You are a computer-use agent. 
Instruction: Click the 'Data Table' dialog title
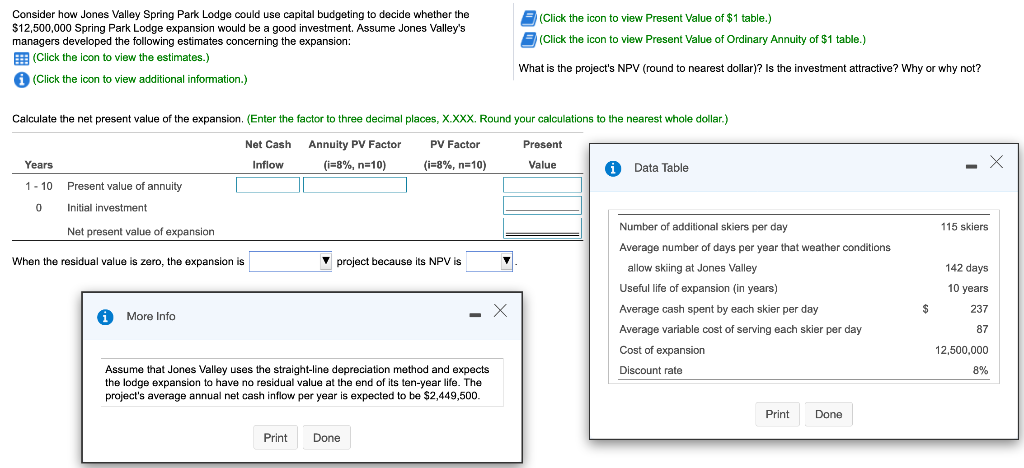pos(661,168)
